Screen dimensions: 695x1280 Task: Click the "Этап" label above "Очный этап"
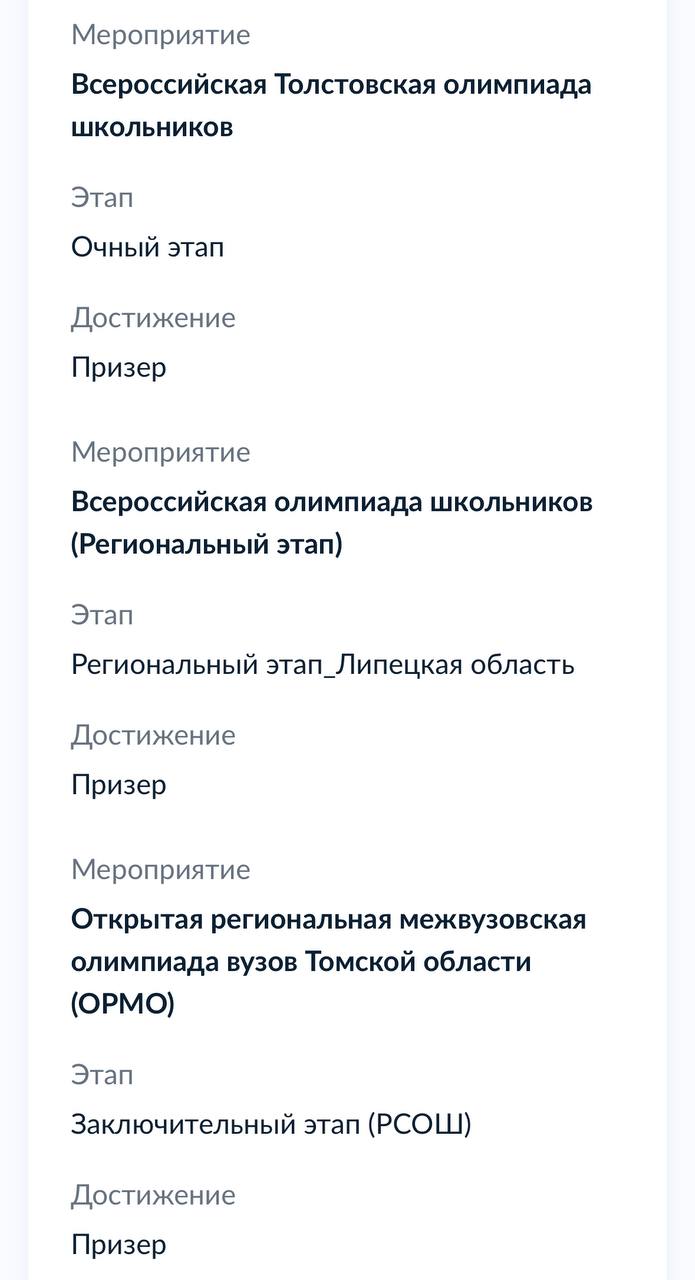101,197
